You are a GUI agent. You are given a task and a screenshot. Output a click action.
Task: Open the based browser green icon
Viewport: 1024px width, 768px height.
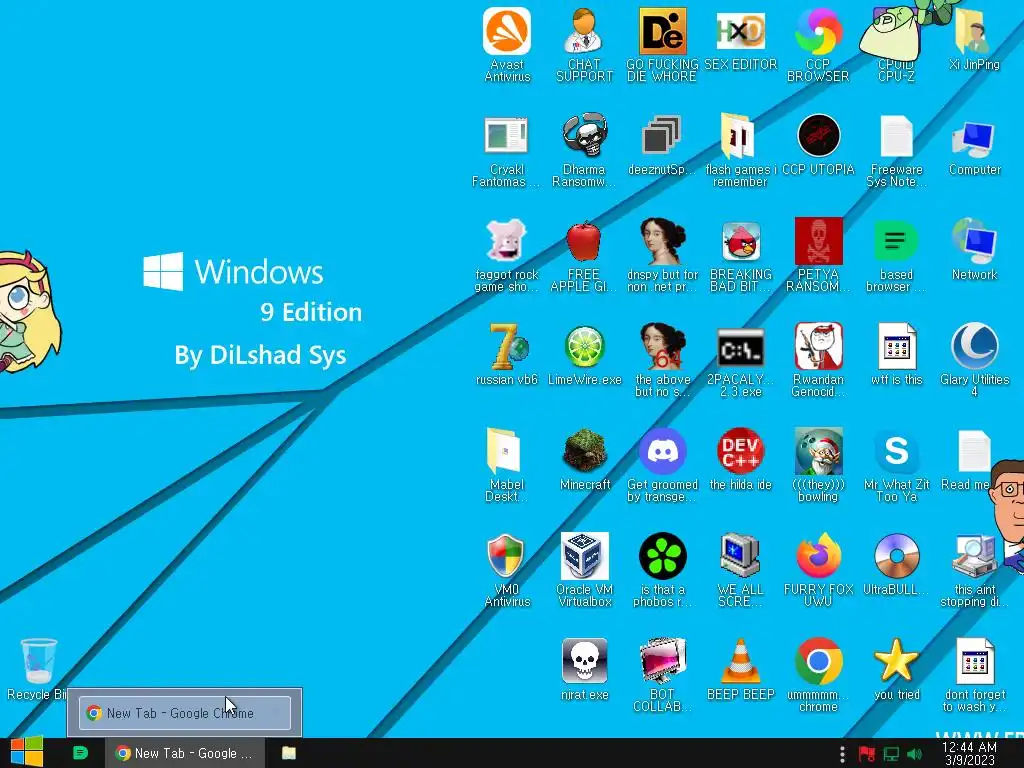coord(896,242)
